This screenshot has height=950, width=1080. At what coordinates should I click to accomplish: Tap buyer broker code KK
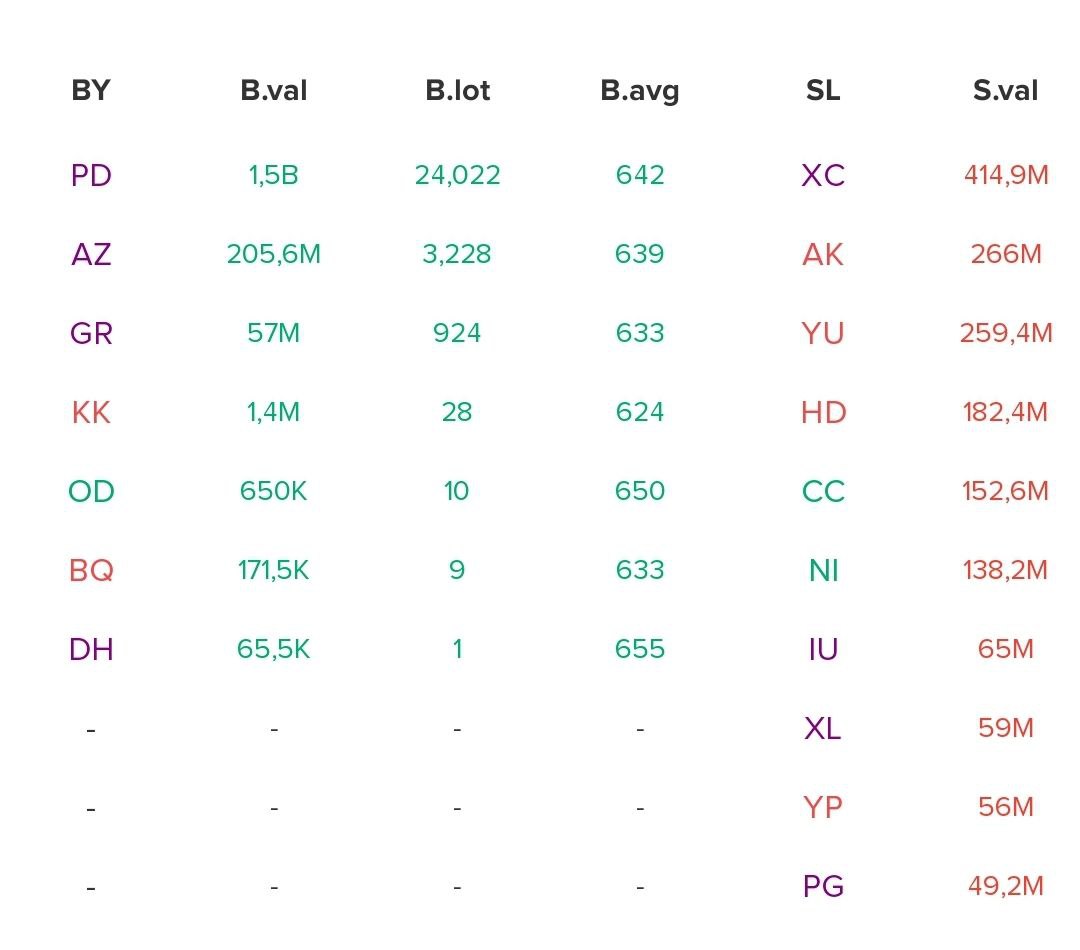[x=91, y=412]
